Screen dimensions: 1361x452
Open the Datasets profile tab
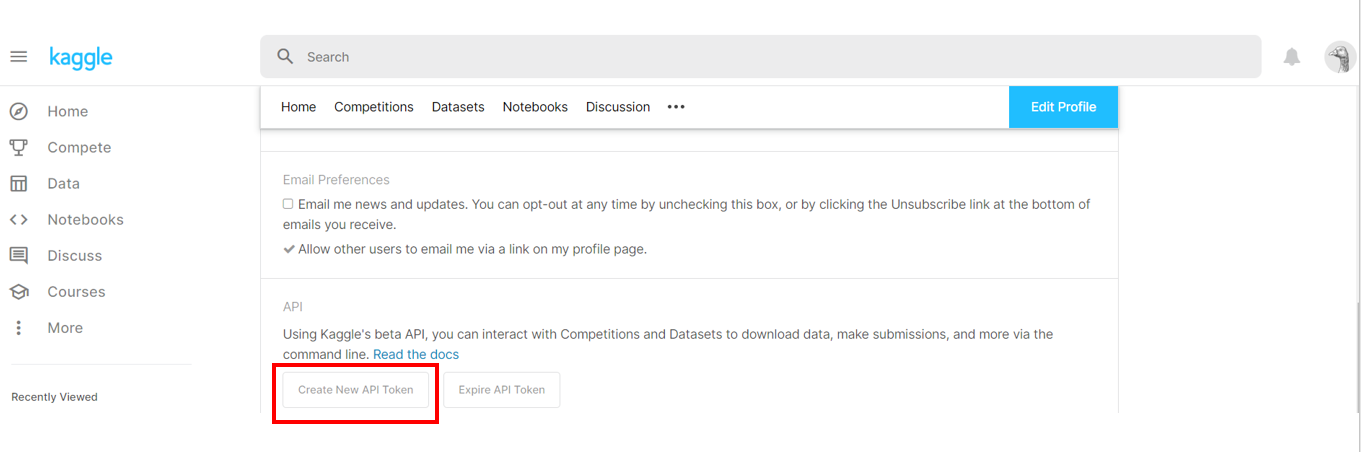[458, 107]
